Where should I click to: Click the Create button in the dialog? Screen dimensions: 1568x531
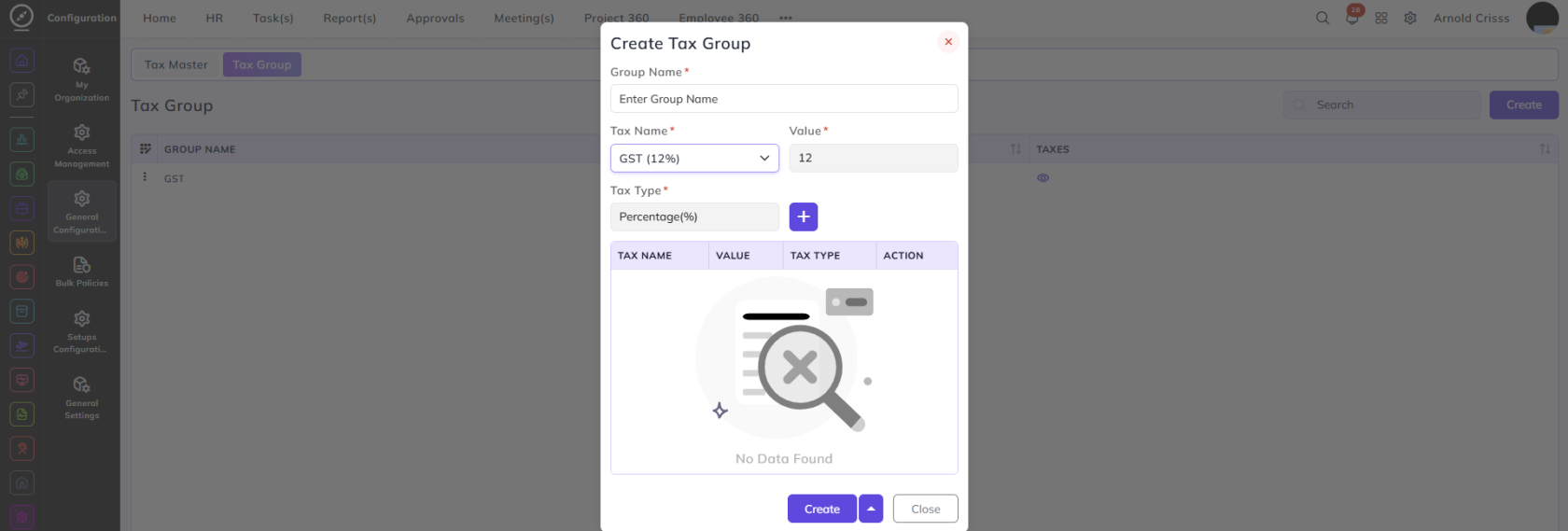coord(822,509)
